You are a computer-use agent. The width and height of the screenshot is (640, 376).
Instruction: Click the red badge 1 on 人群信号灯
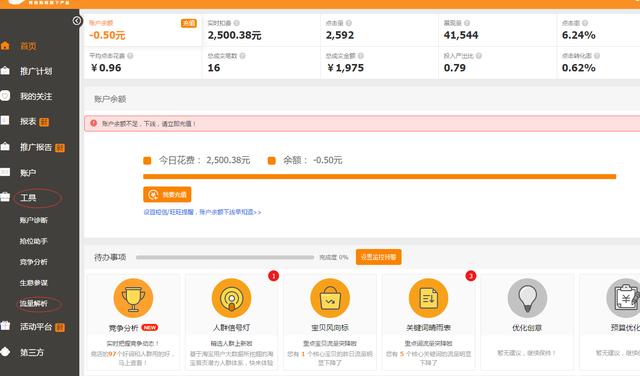tap(273, 276)
